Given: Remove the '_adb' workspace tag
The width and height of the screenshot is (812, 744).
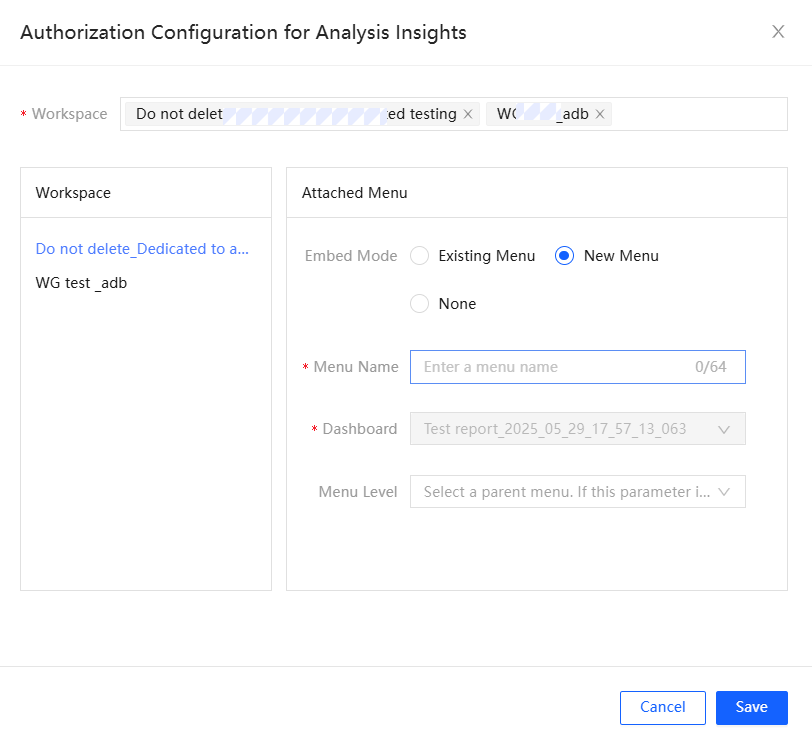Looking at the screenshot, I should pos(600,114).
